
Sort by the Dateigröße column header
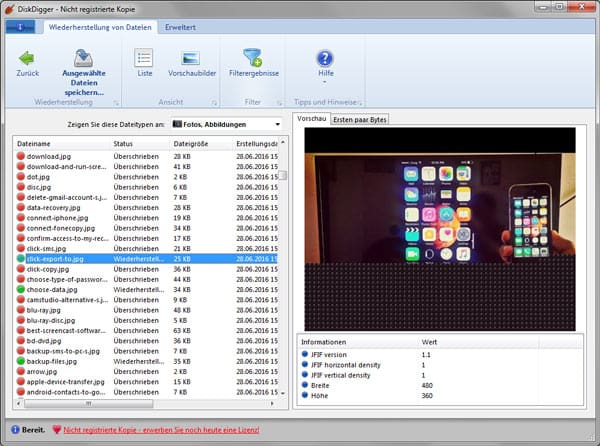(x=190, y=143)
